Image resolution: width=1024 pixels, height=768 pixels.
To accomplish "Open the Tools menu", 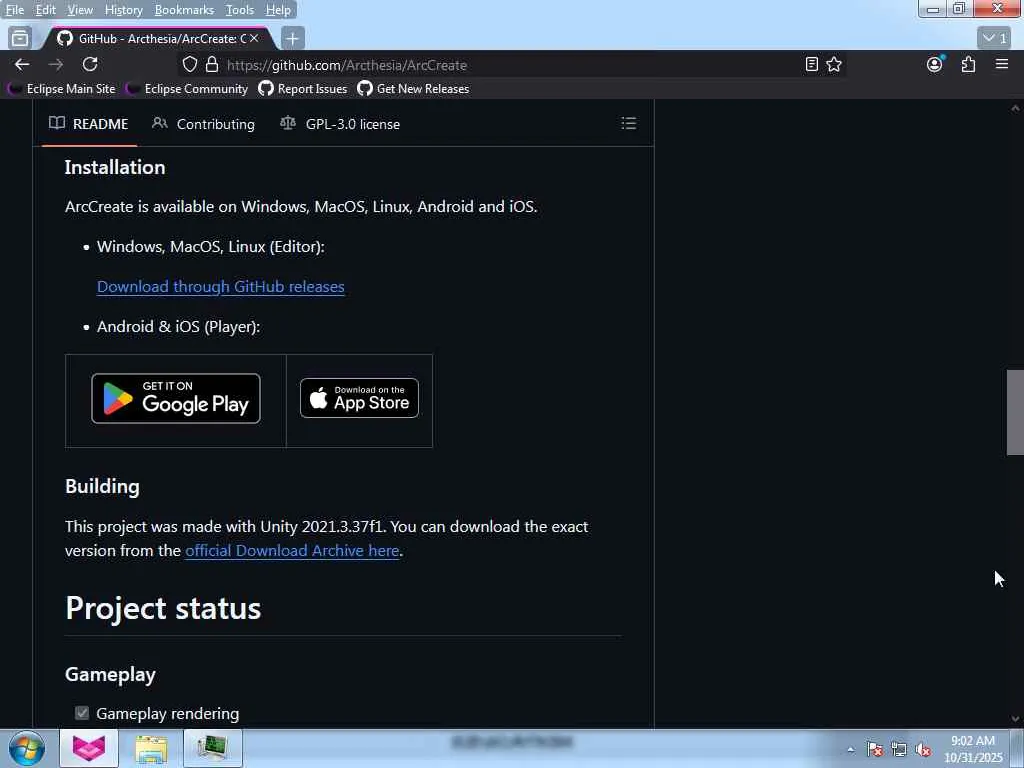I will point(240,10).
